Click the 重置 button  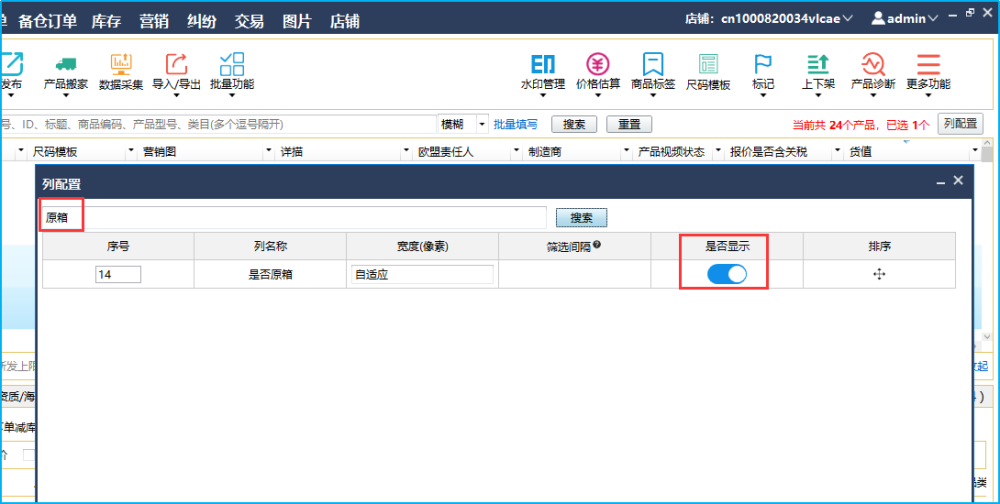(x=629, y=124)
